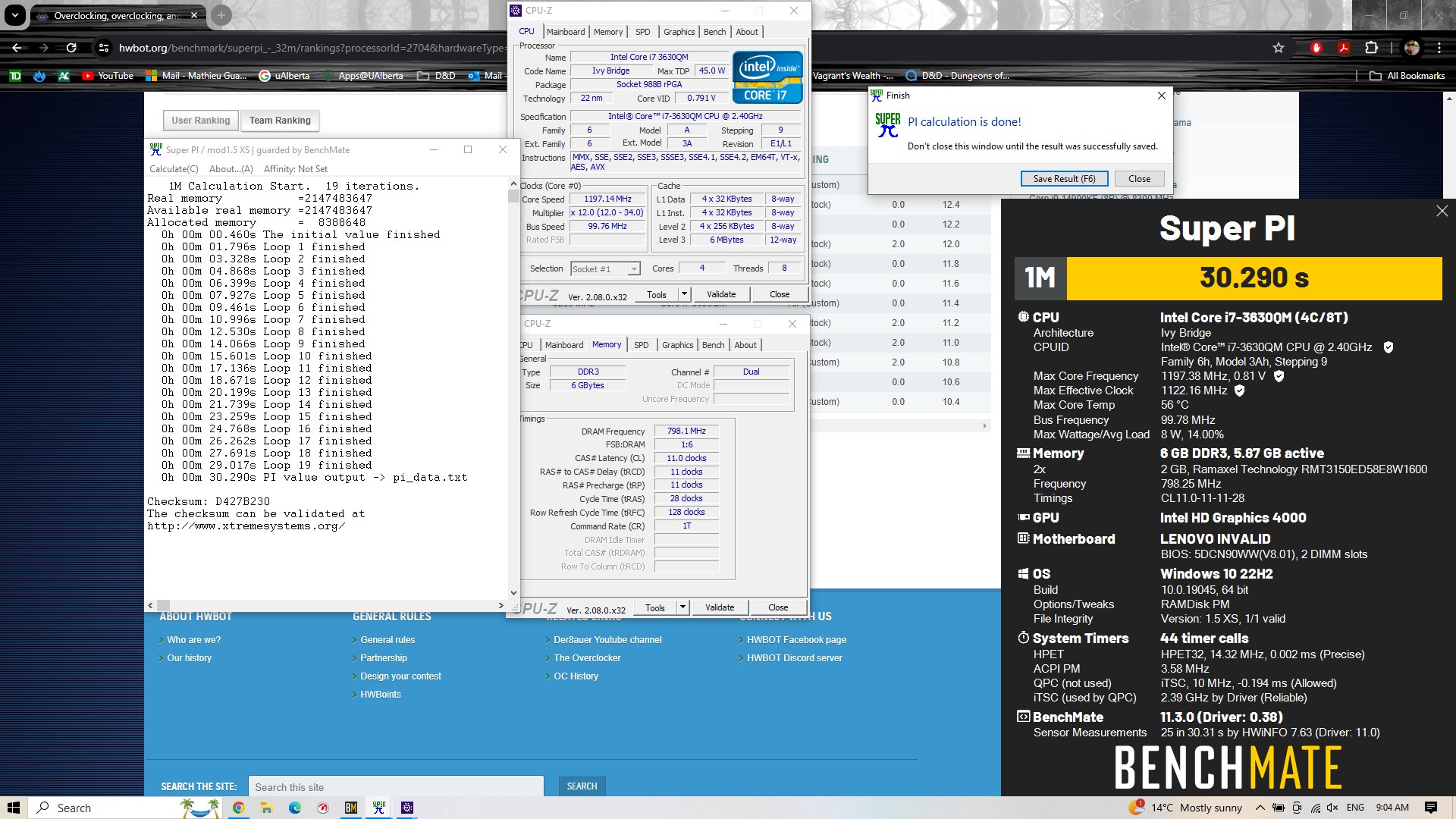Open a new Chrome tab
The height and width of the screenshot is (819, 1456).
coord(221,15)
